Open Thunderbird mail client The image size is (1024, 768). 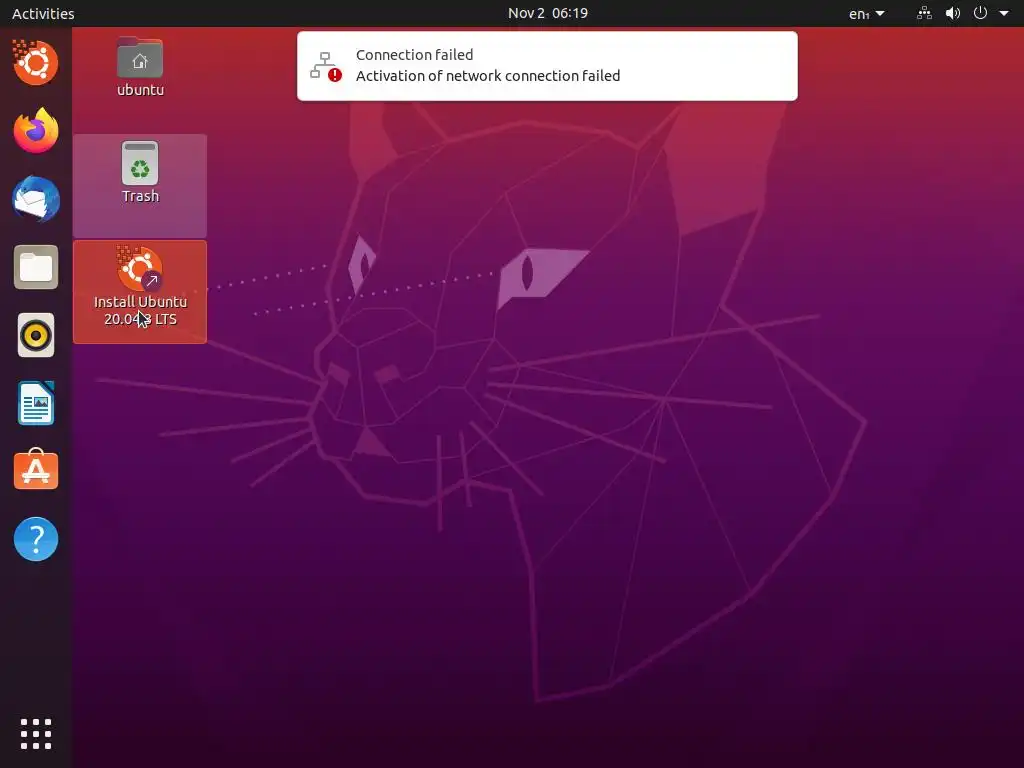36,199
